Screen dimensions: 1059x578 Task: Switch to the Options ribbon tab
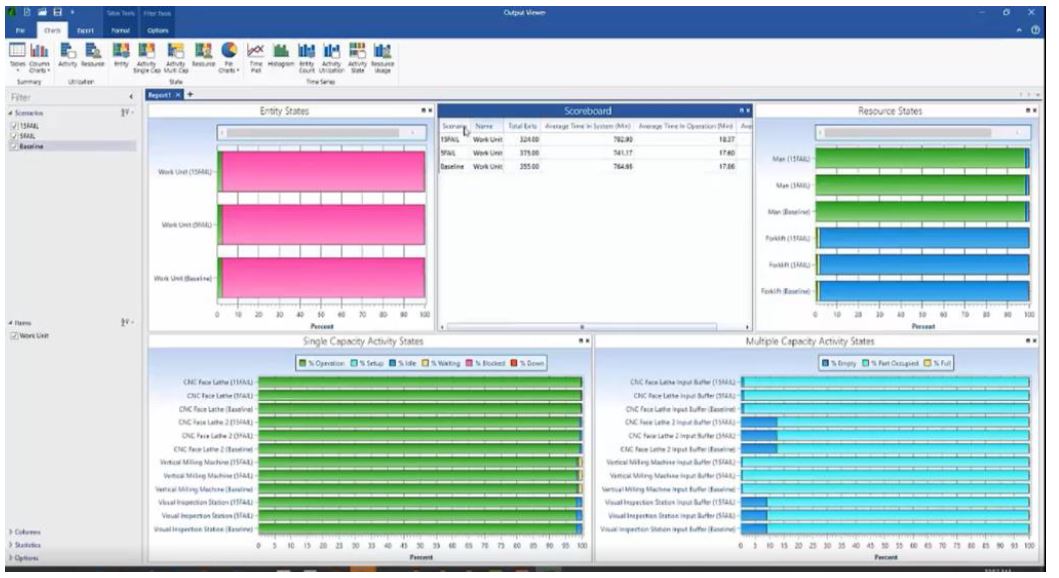tap(158, 30)
